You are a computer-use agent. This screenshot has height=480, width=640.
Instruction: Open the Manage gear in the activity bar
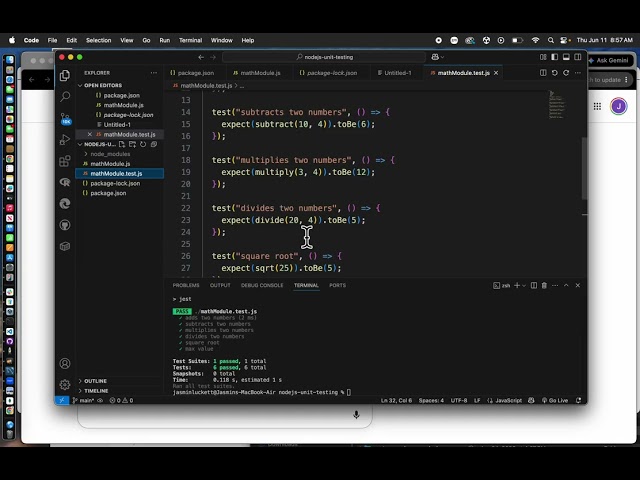point(65,384)
